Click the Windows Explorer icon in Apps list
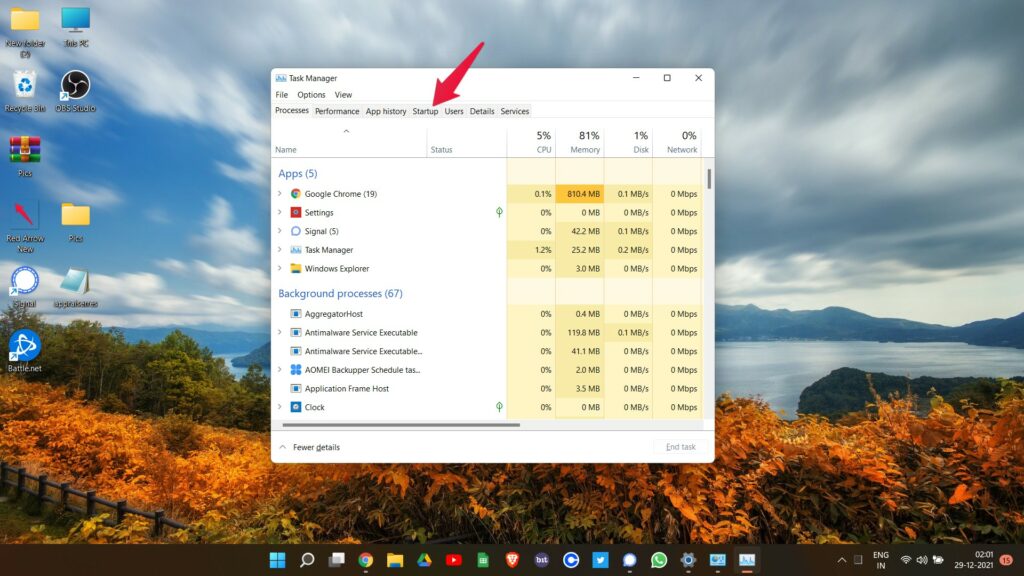The image size is (1024, 576). pyautogui.click(x=296, y=268)
